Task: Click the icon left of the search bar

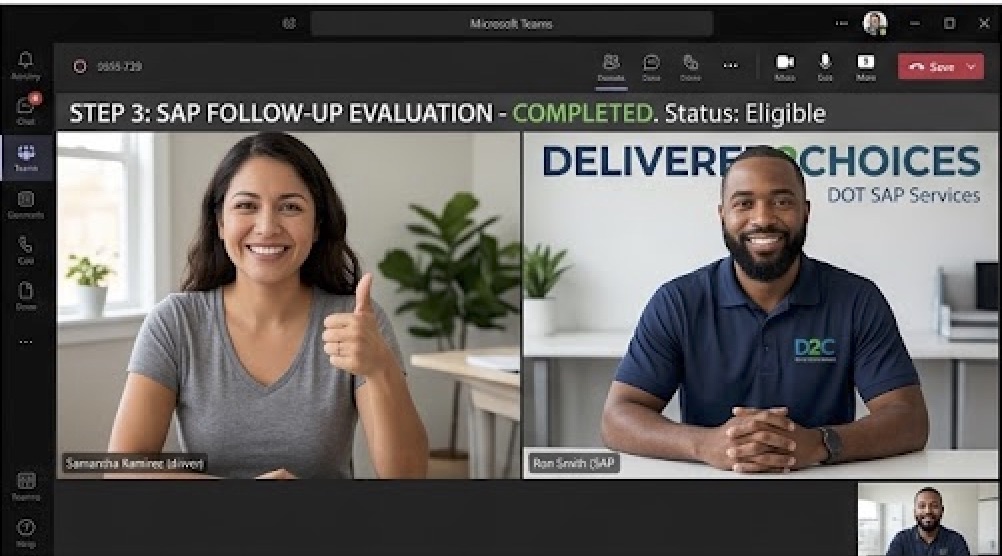Action: click(x=289, y=24)
